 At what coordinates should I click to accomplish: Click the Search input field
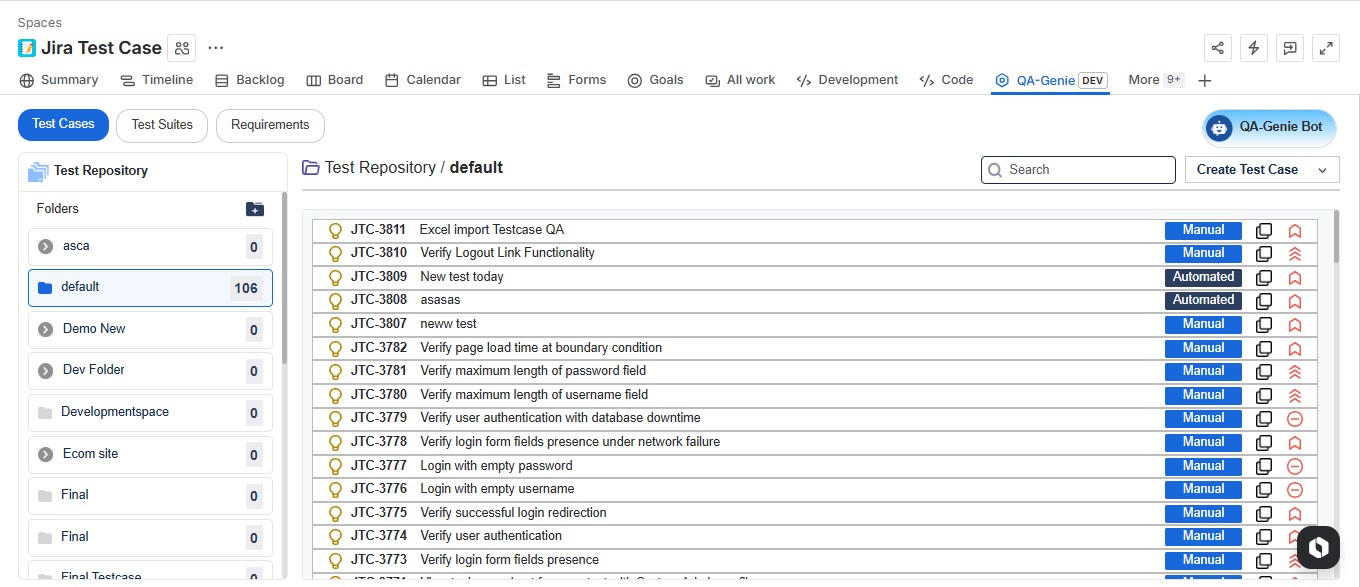[1078, 170]
